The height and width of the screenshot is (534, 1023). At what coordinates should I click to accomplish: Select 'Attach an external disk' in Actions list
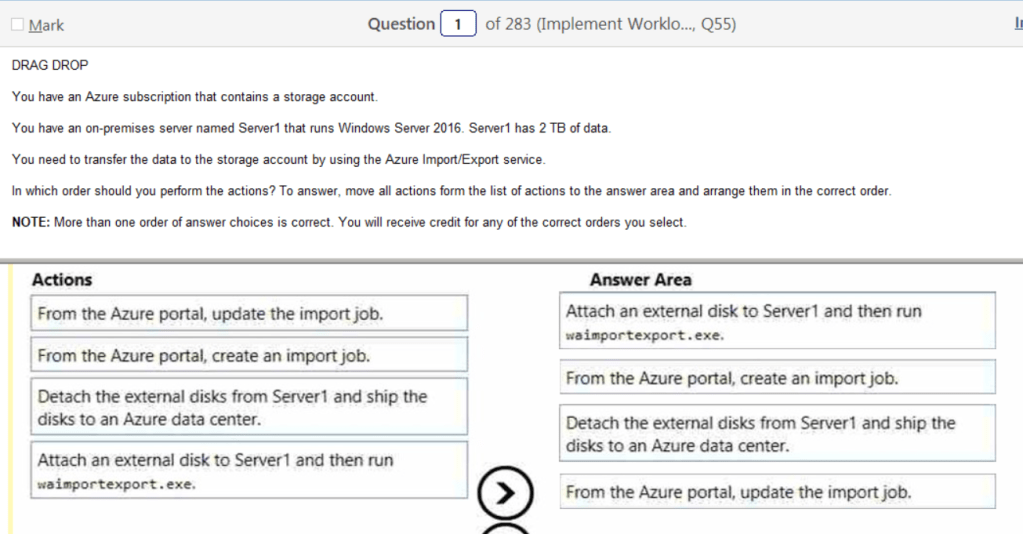tap(249, 471)
